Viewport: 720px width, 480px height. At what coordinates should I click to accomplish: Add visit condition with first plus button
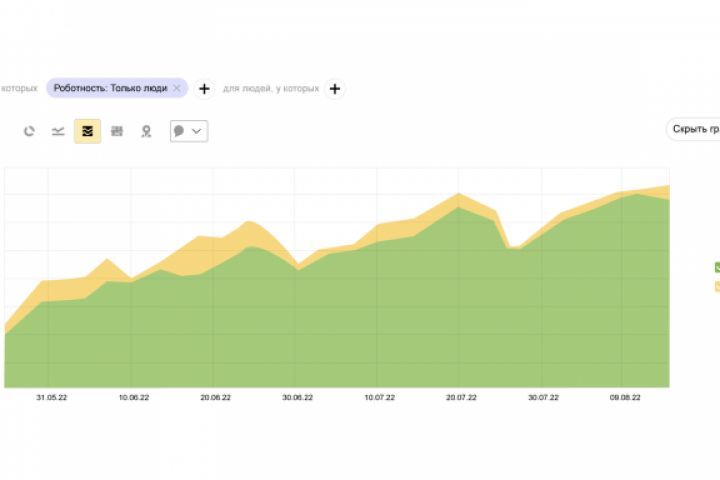[x=204, y=88]
